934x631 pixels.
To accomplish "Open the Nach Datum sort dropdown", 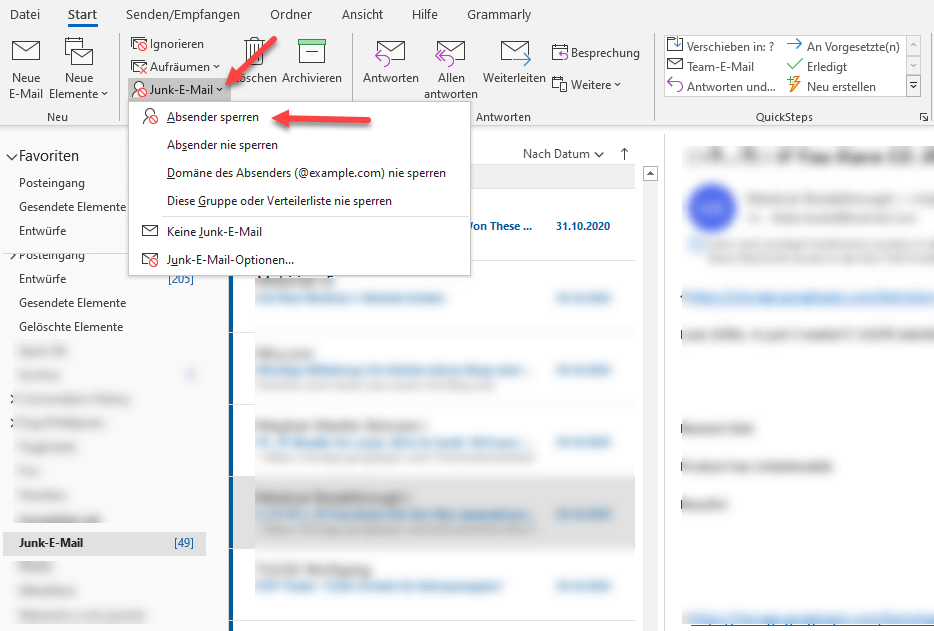I will tap(563, 154).
